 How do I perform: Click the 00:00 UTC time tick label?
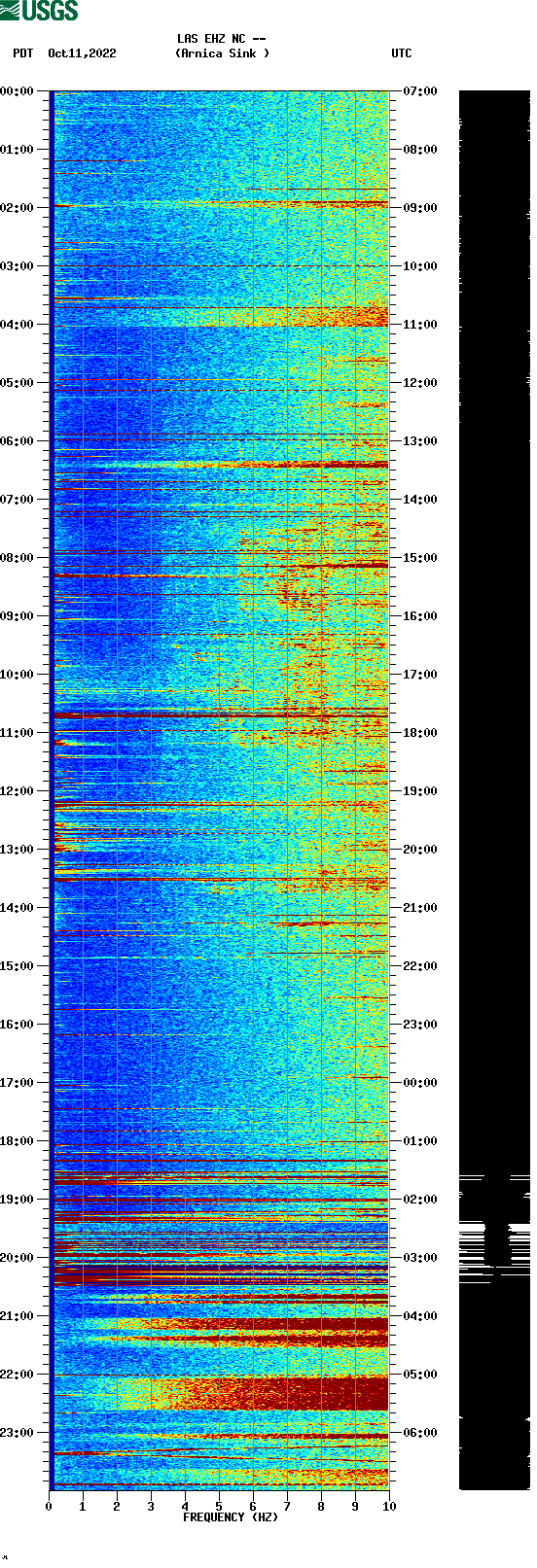point(420,1083)
